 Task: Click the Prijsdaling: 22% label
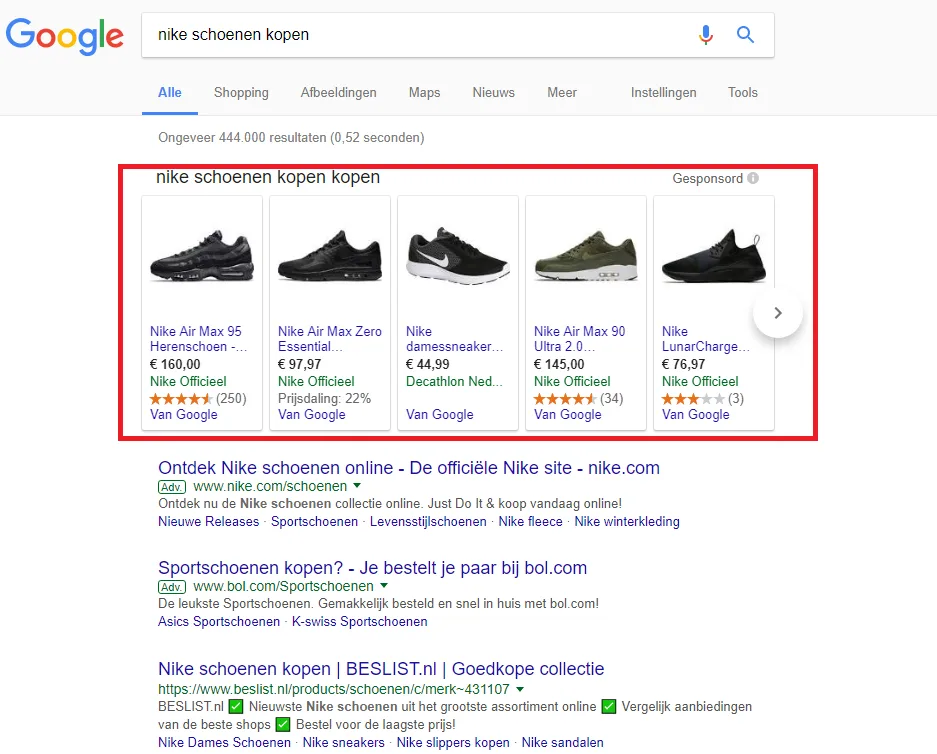click(x=324, y=399)
